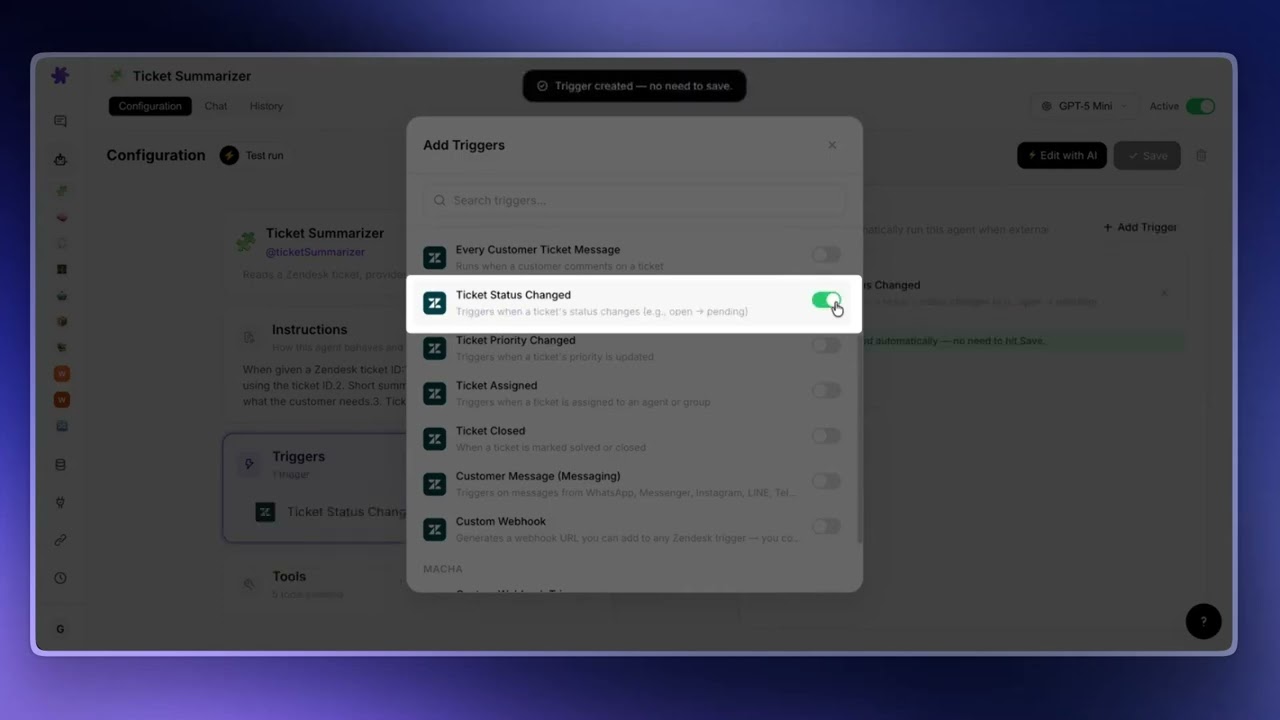The width and height of the screenshot is (1280, 720).
Task: Enable Every Customer Ticket Message trigger
Action: click(x=826, y=255)
